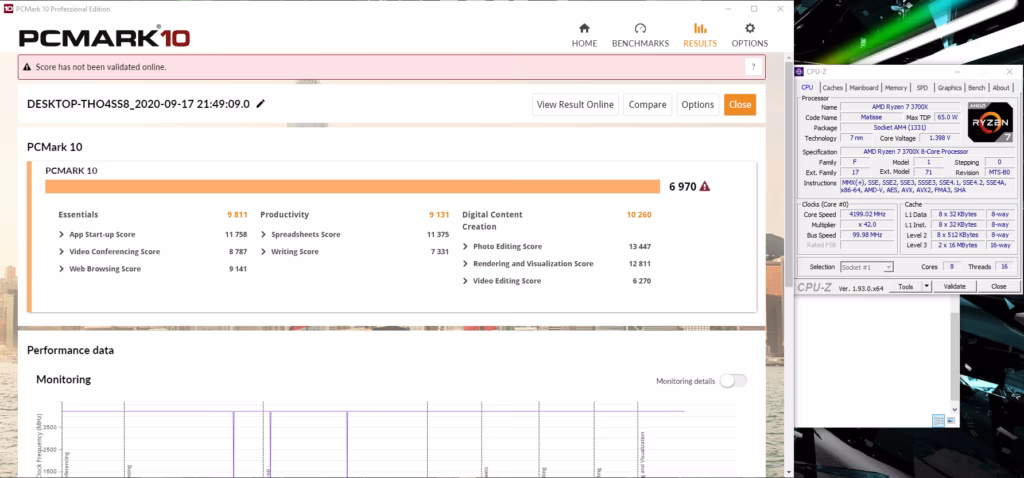Image resolution: width=1024 pixels, height=478 pixels.
Task: Toggle Monitoring details switch
Action: tap(733, 381)
